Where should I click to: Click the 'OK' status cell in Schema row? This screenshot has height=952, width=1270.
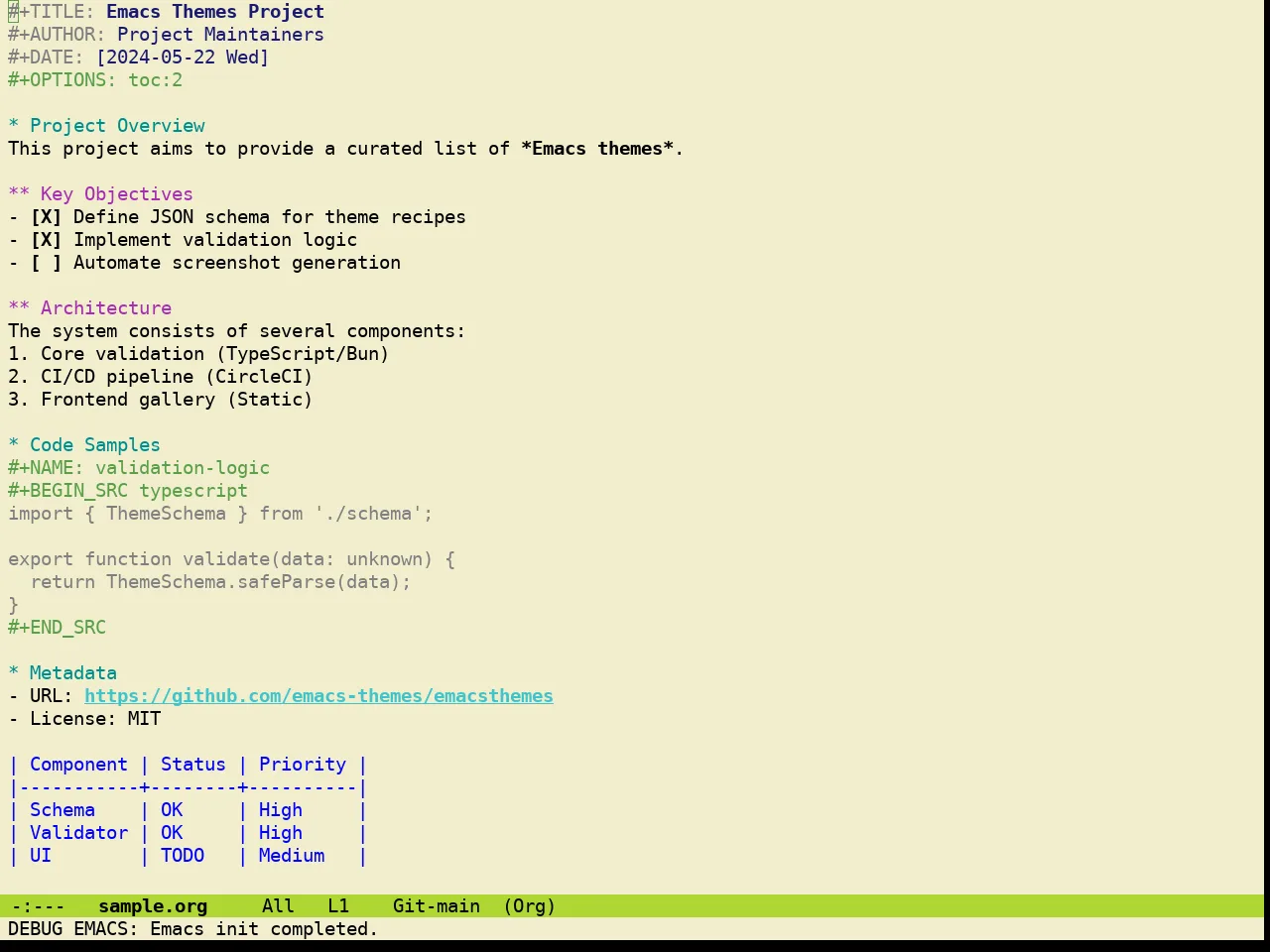pyautogui.click(x=172, y=810)
